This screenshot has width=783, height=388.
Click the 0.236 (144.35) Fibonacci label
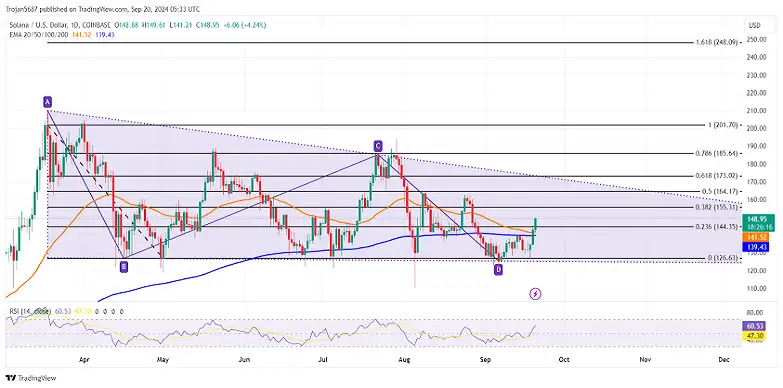(717, 226)
